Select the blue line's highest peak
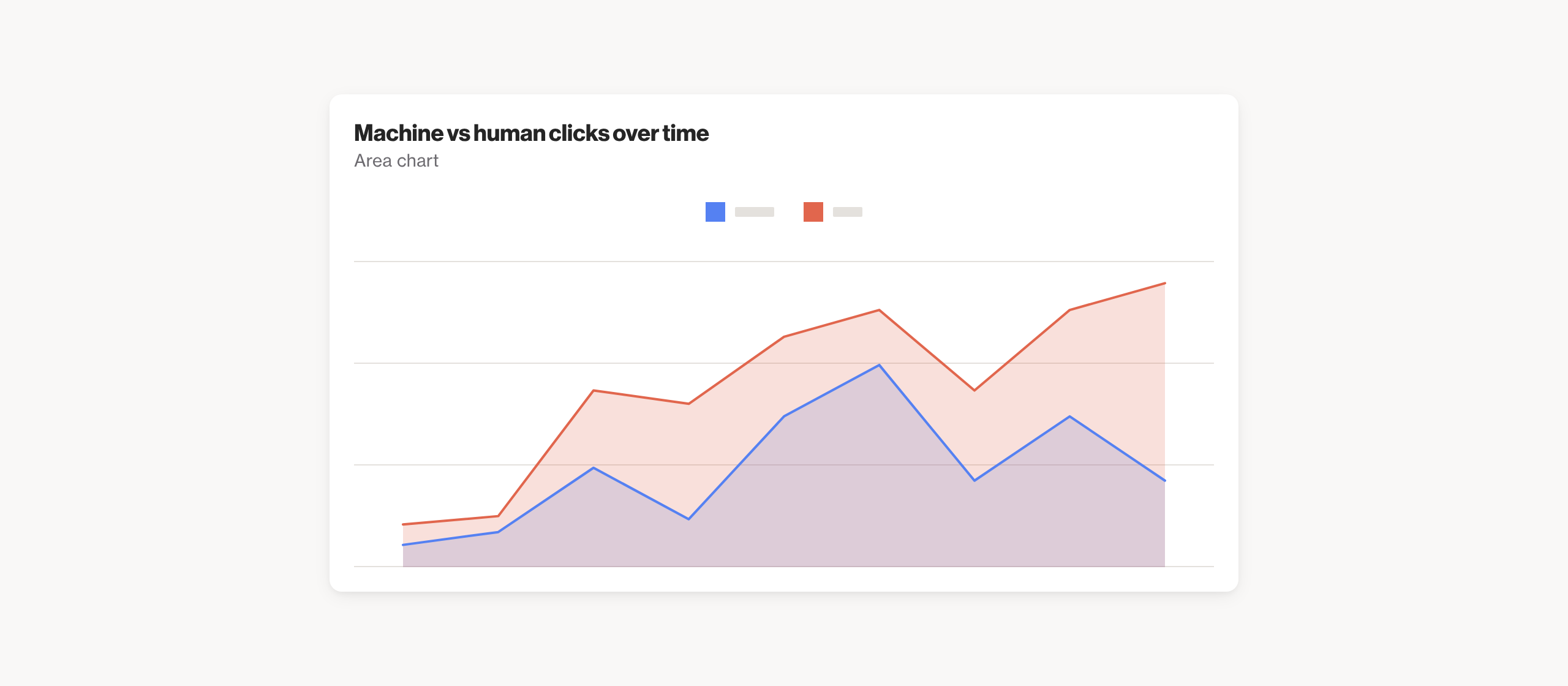 (x=879, y=365)
